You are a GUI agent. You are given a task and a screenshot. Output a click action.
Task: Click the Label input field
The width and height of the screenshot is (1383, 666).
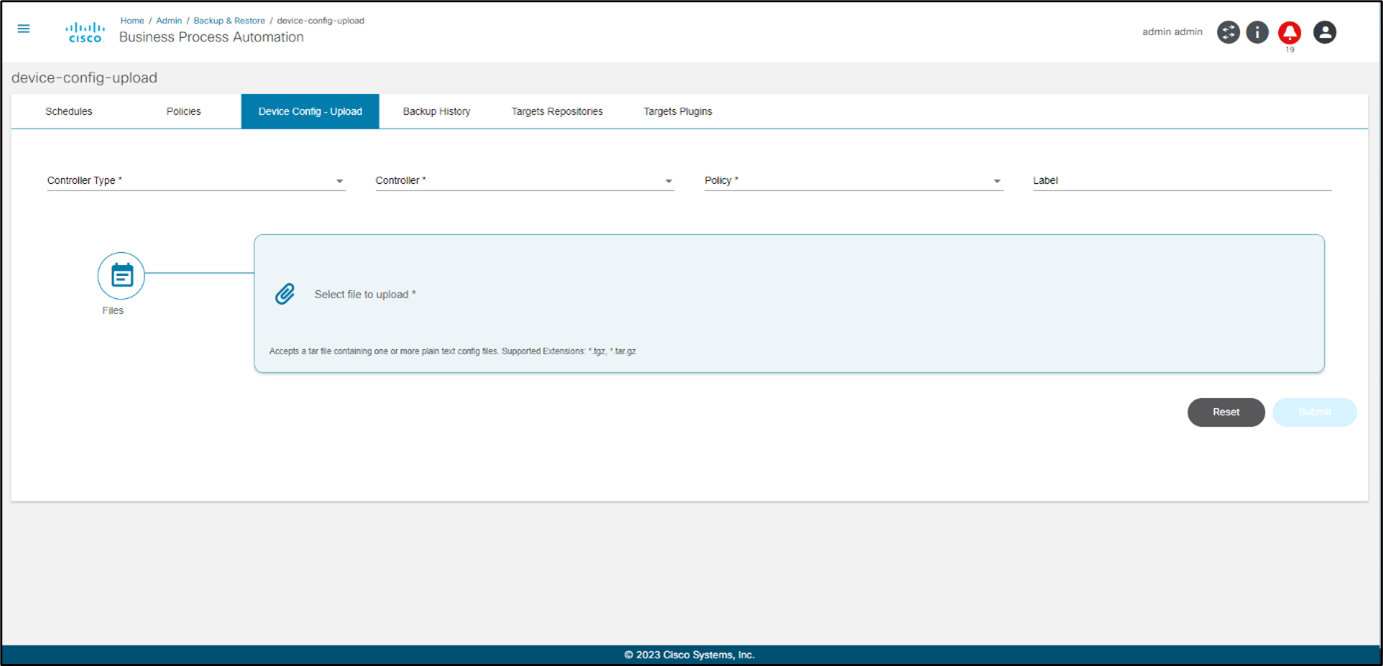tap(1182, 181)
